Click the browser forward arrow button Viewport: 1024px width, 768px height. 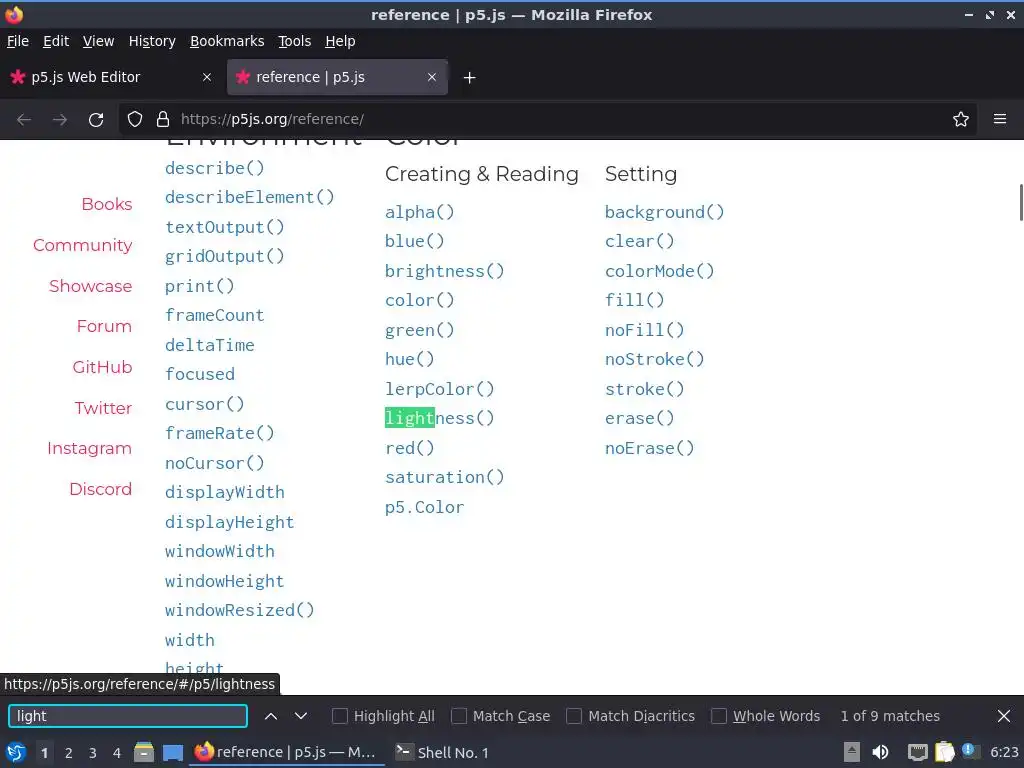(x=59, y=120)
